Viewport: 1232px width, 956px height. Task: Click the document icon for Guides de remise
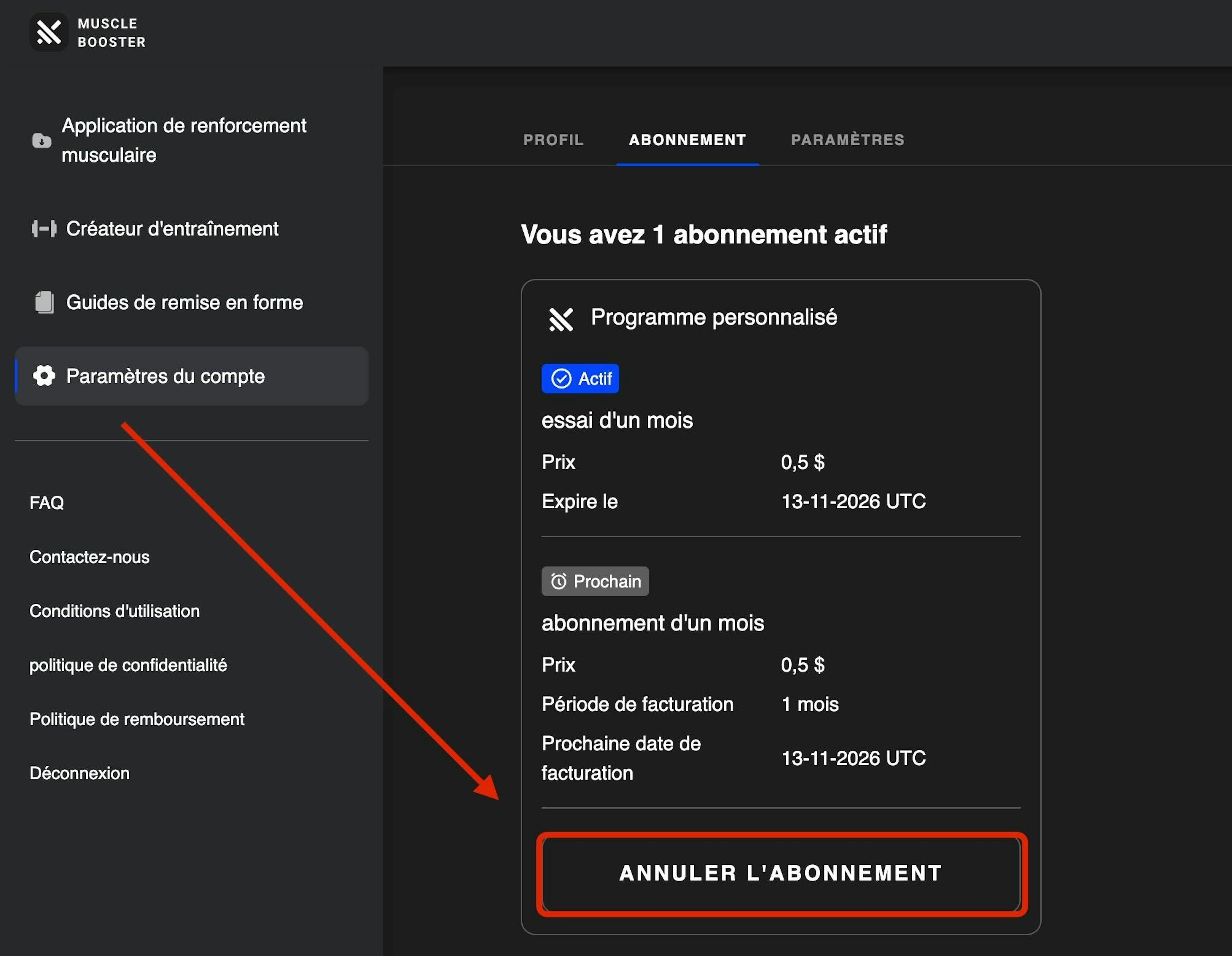point(44,303)
